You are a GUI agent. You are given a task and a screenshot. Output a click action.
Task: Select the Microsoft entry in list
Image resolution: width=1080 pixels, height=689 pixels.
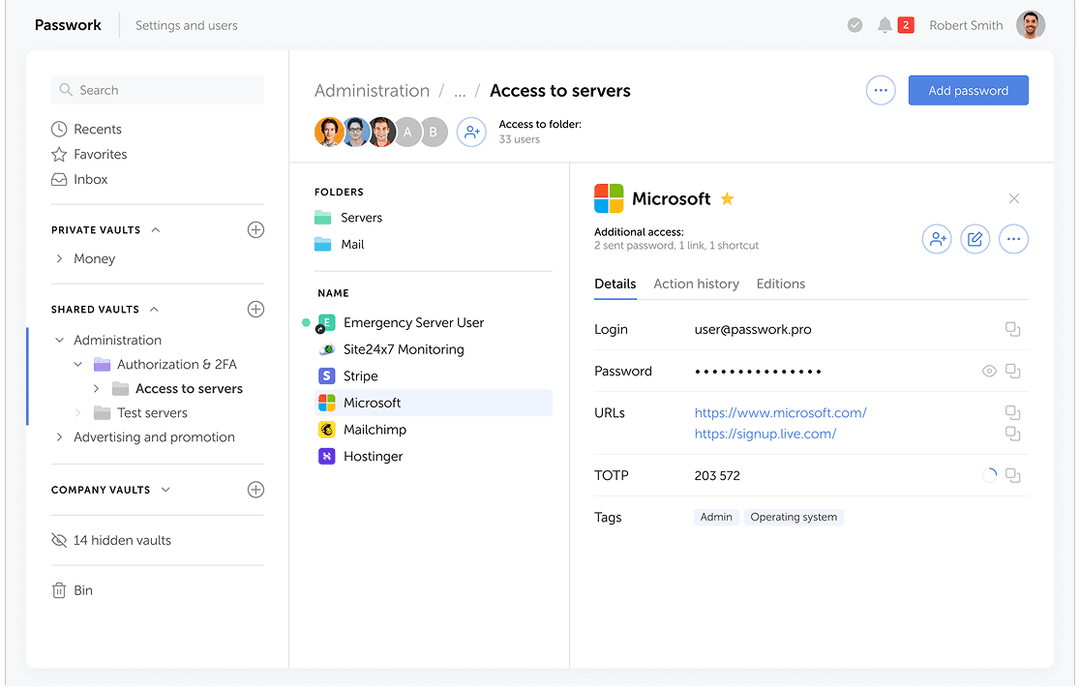433,402
